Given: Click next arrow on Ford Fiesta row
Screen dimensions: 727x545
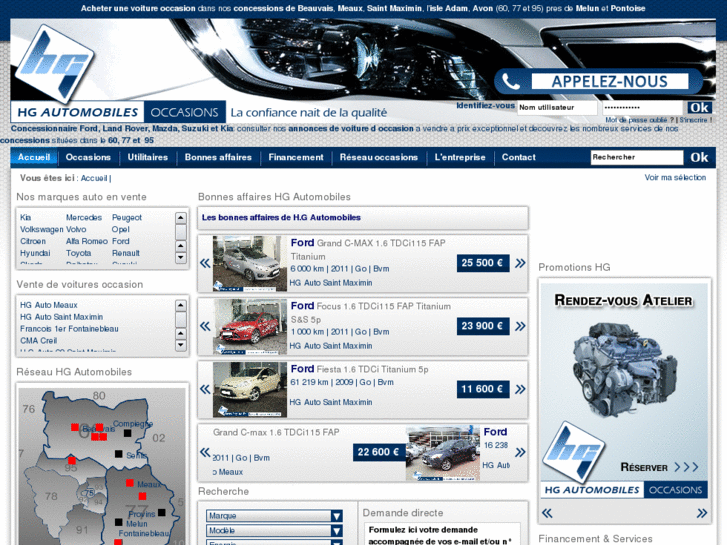Looking at the screenshot, I should pos(520,389).
